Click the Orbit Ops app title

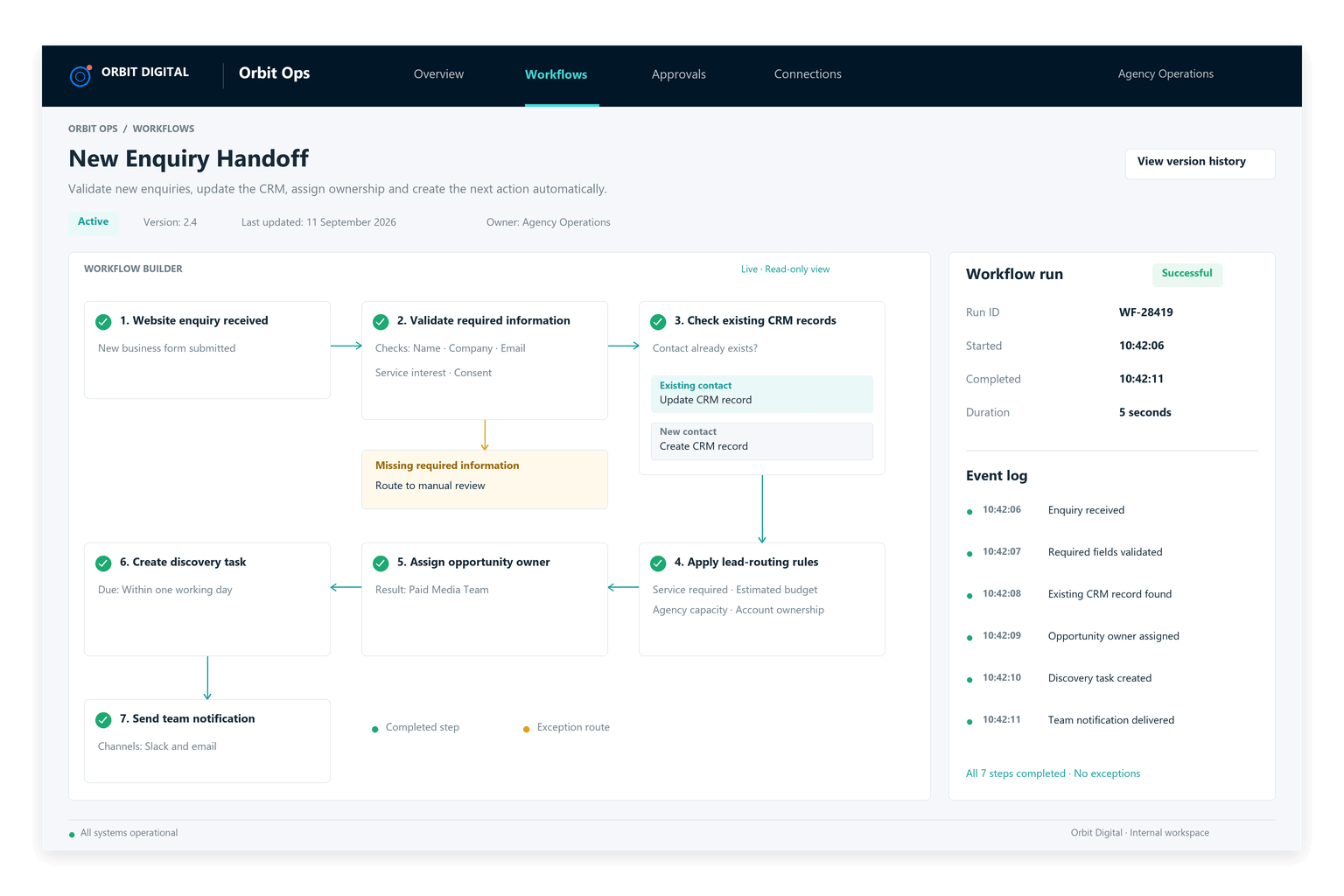(x=274, y=73)
